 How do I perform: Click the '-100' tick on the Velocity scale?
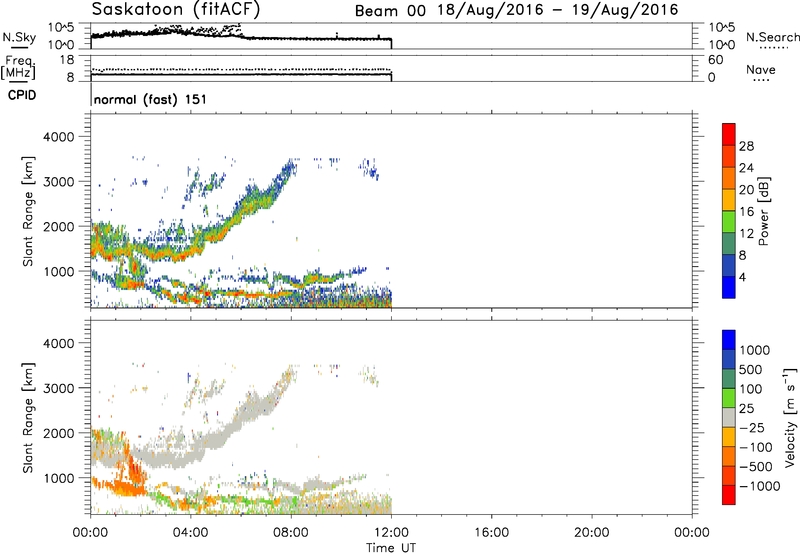point(756,447)
